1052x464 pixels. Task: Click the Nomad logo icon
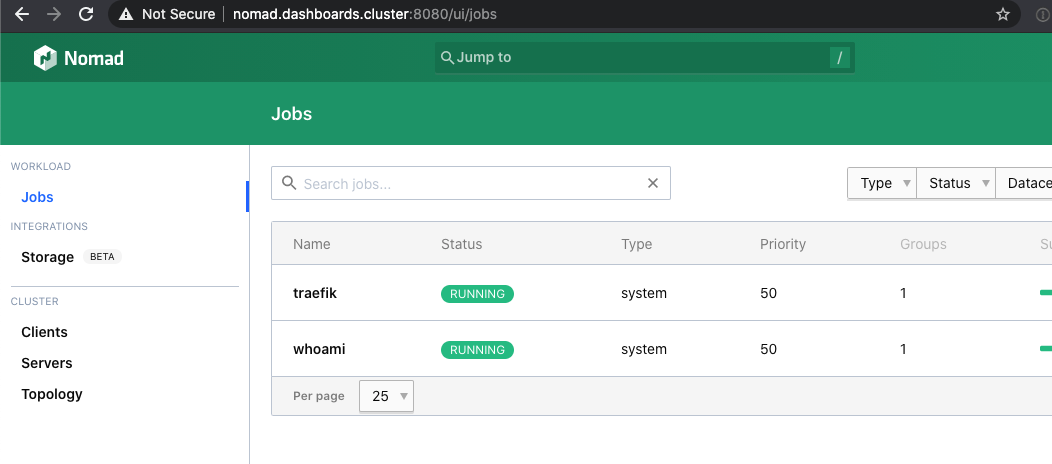click(46, 58)
